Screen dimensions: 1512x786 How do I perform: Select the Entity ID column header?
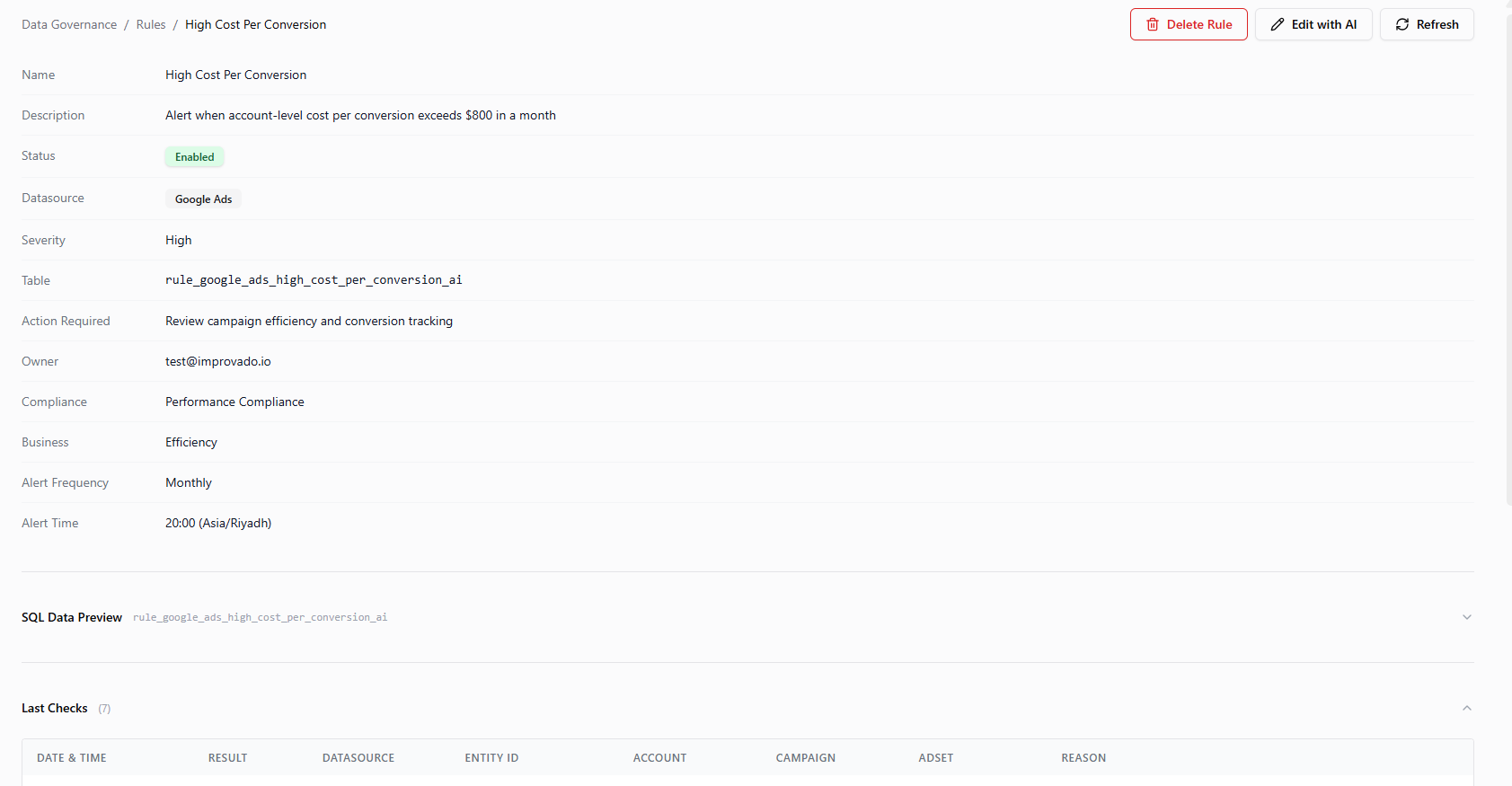click(491, 758)
